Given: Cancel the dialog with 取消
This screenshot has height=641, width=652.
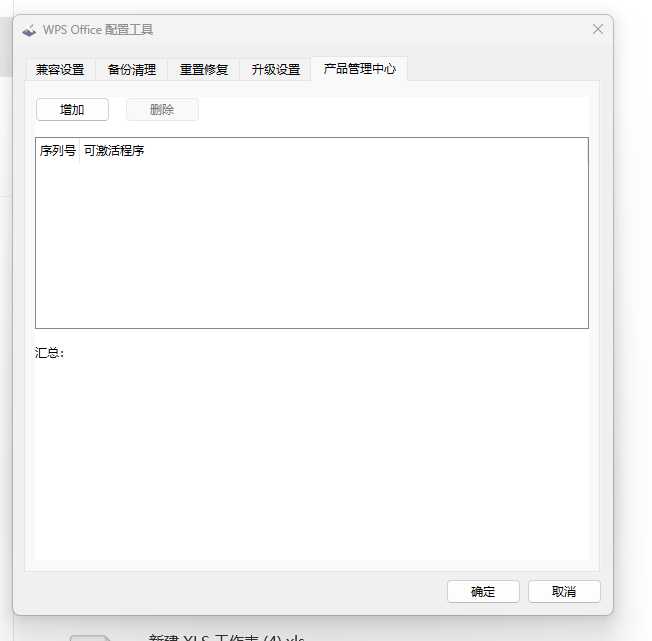Looking at the screenshot, I should coord(564,591).
